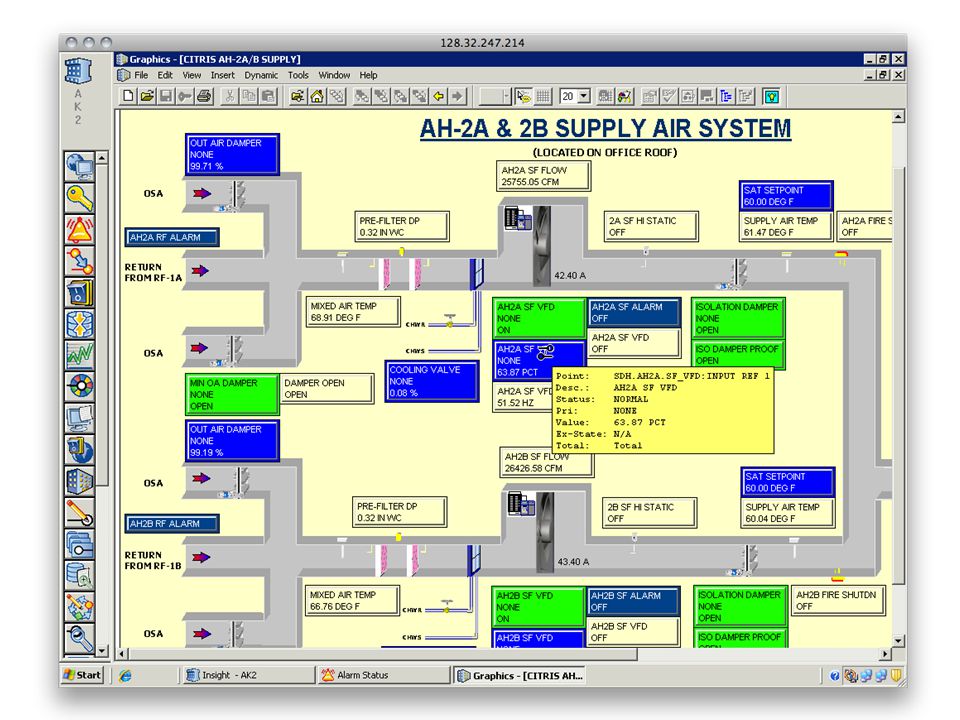The image size is (960, 720).
Task: Click the sidebar scroll up arrow
Action: [102, 157]
